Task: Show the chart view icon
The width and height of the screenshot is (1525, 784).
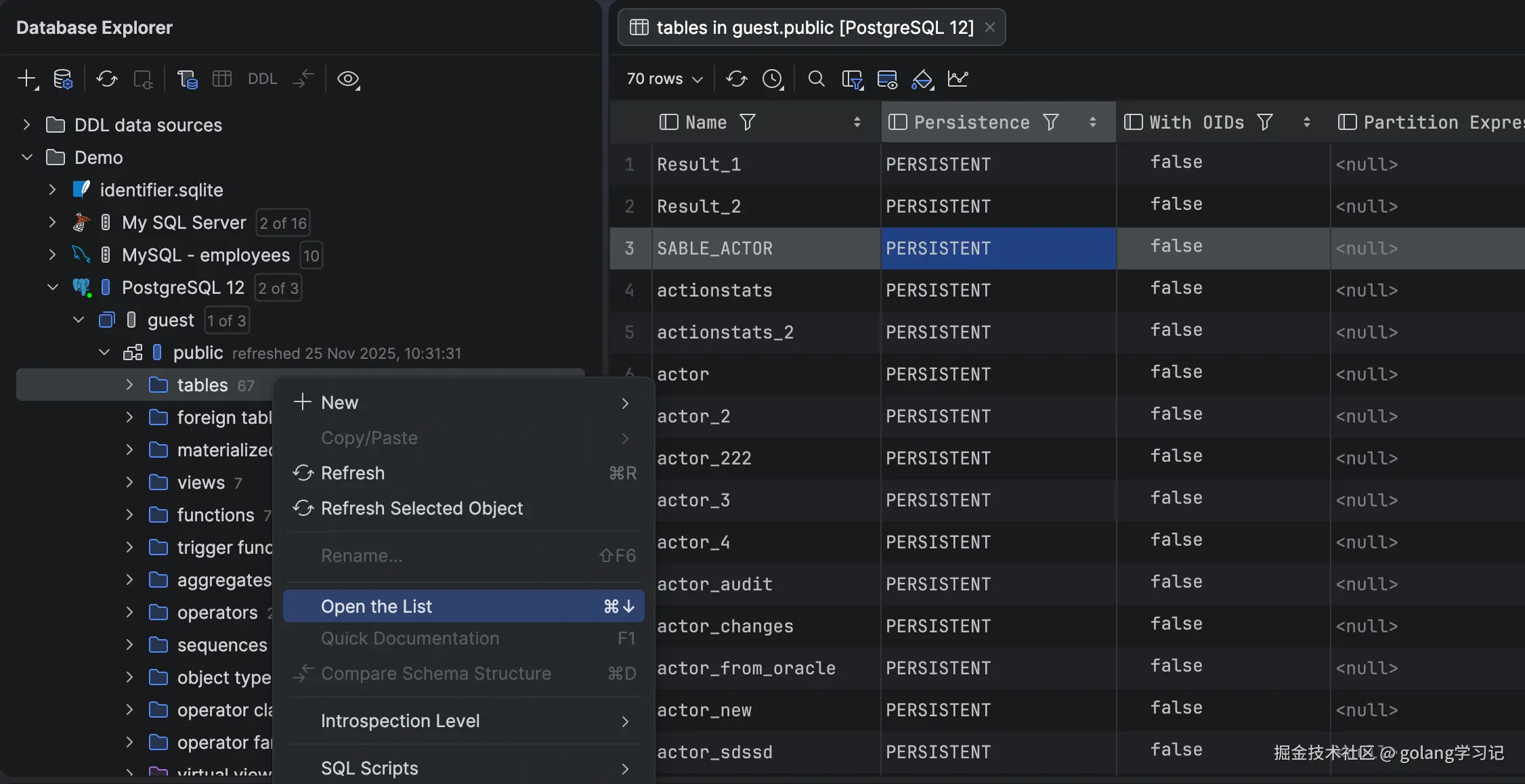Action: point(958,79)
